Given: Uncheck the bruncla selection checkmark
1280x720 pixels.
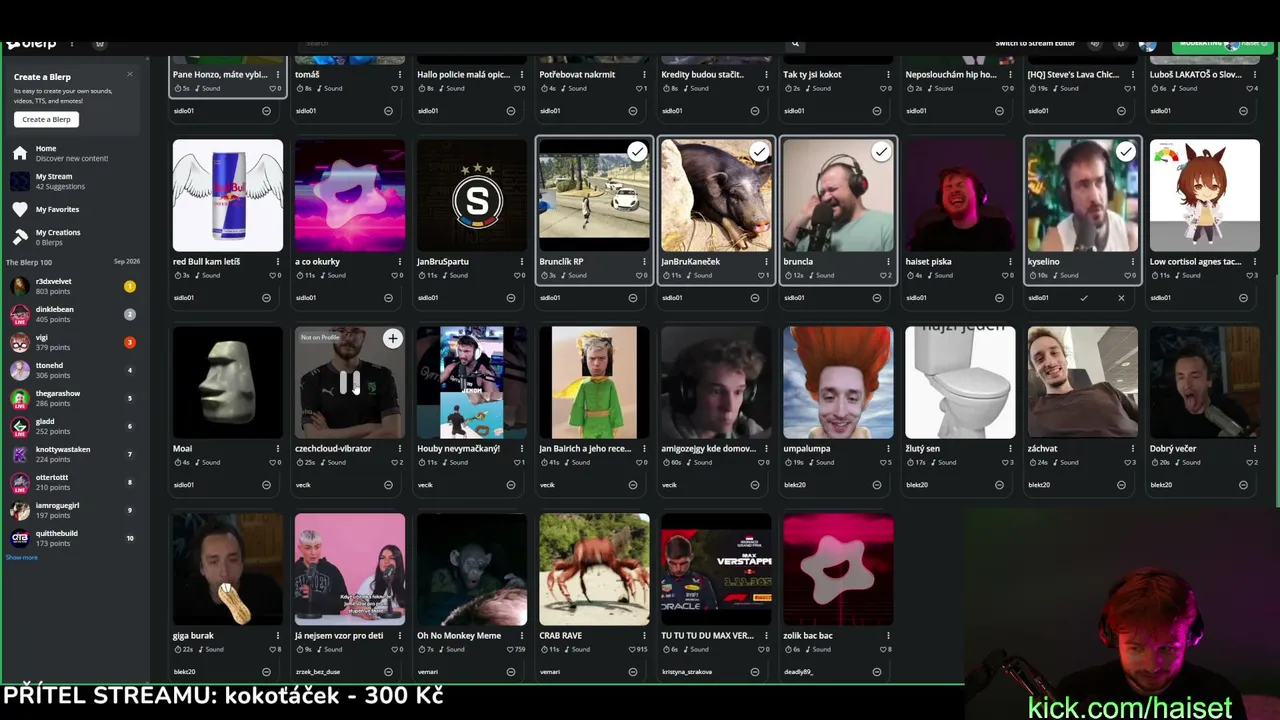Looking at the screenshot, I should click(881, 152).
